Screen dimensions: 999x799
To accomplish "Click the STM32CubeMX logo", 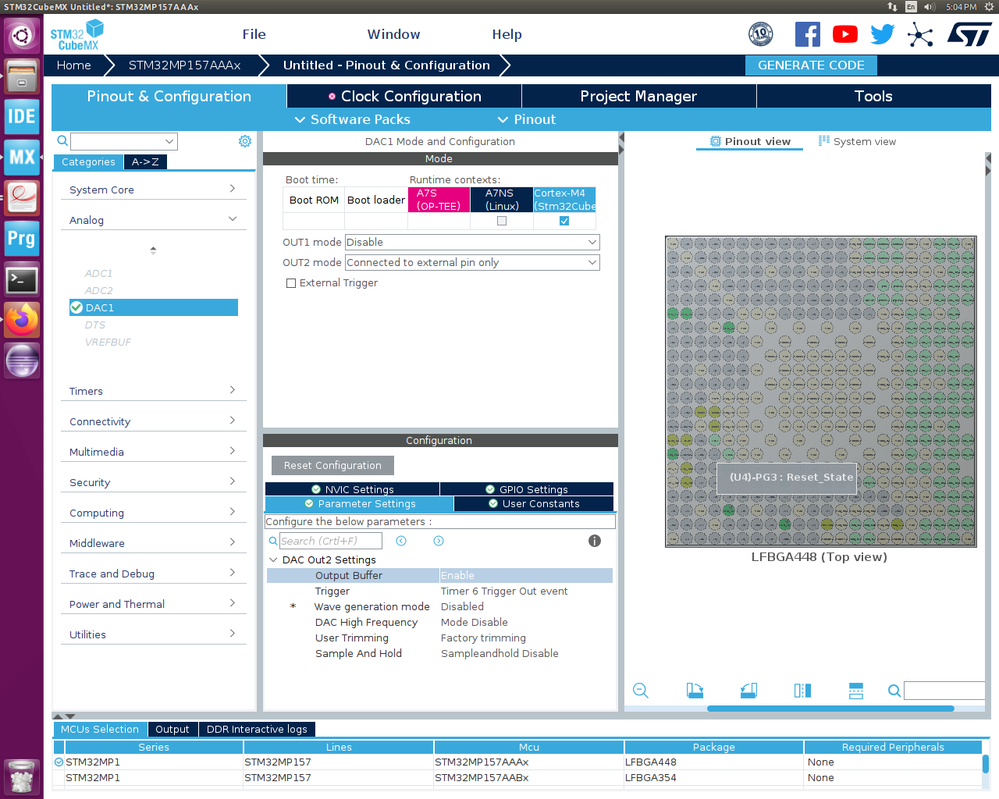I will [77, 34].
